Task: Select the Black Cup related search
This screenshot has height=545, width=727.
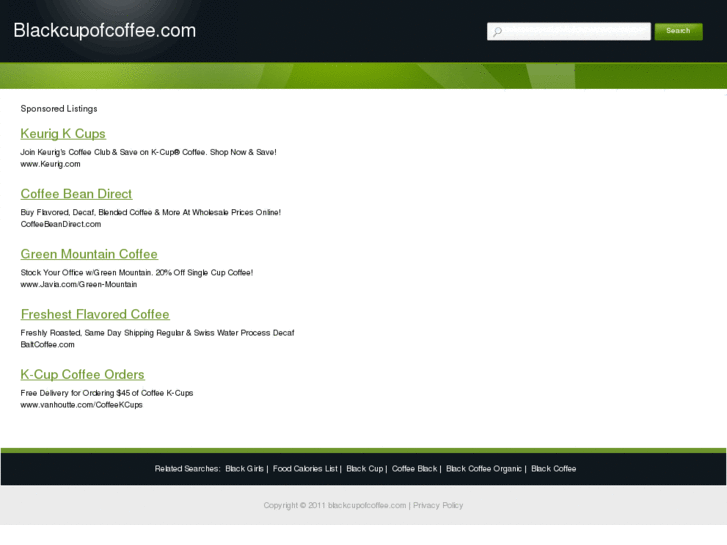Action: (365, 468)
